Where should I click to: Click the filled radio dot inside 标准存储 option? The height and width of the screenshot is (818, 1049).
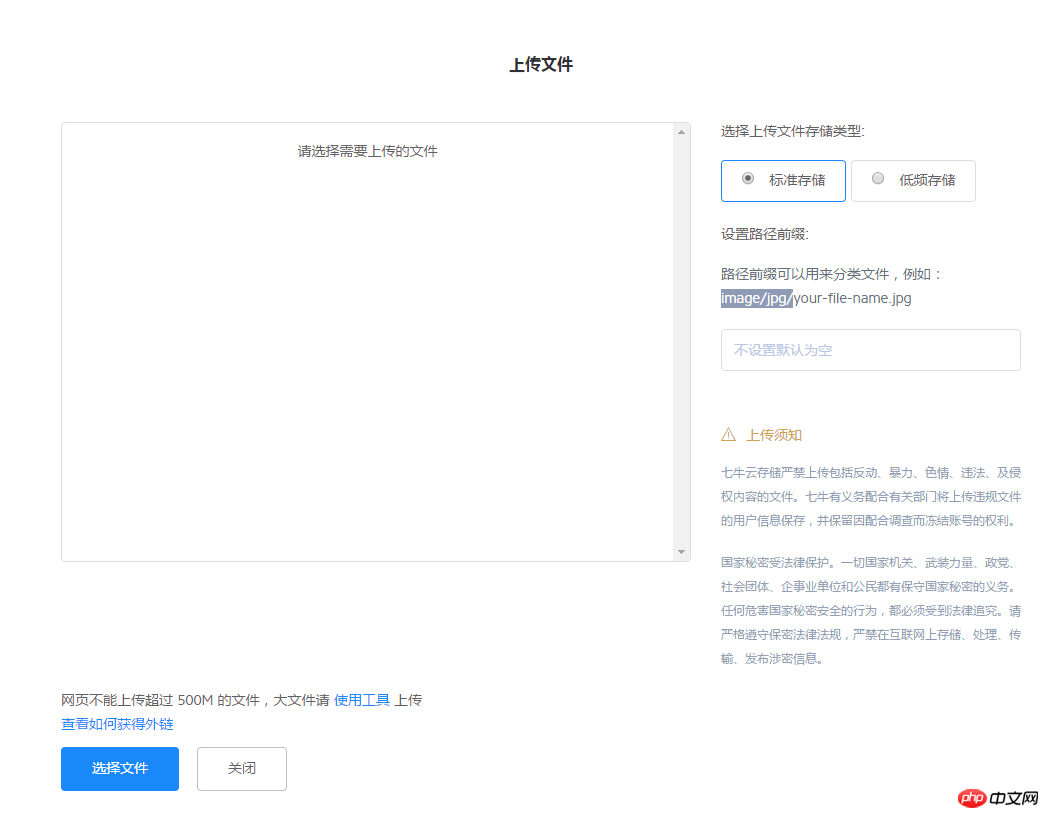pyautogui.click(x=748, y=178)
